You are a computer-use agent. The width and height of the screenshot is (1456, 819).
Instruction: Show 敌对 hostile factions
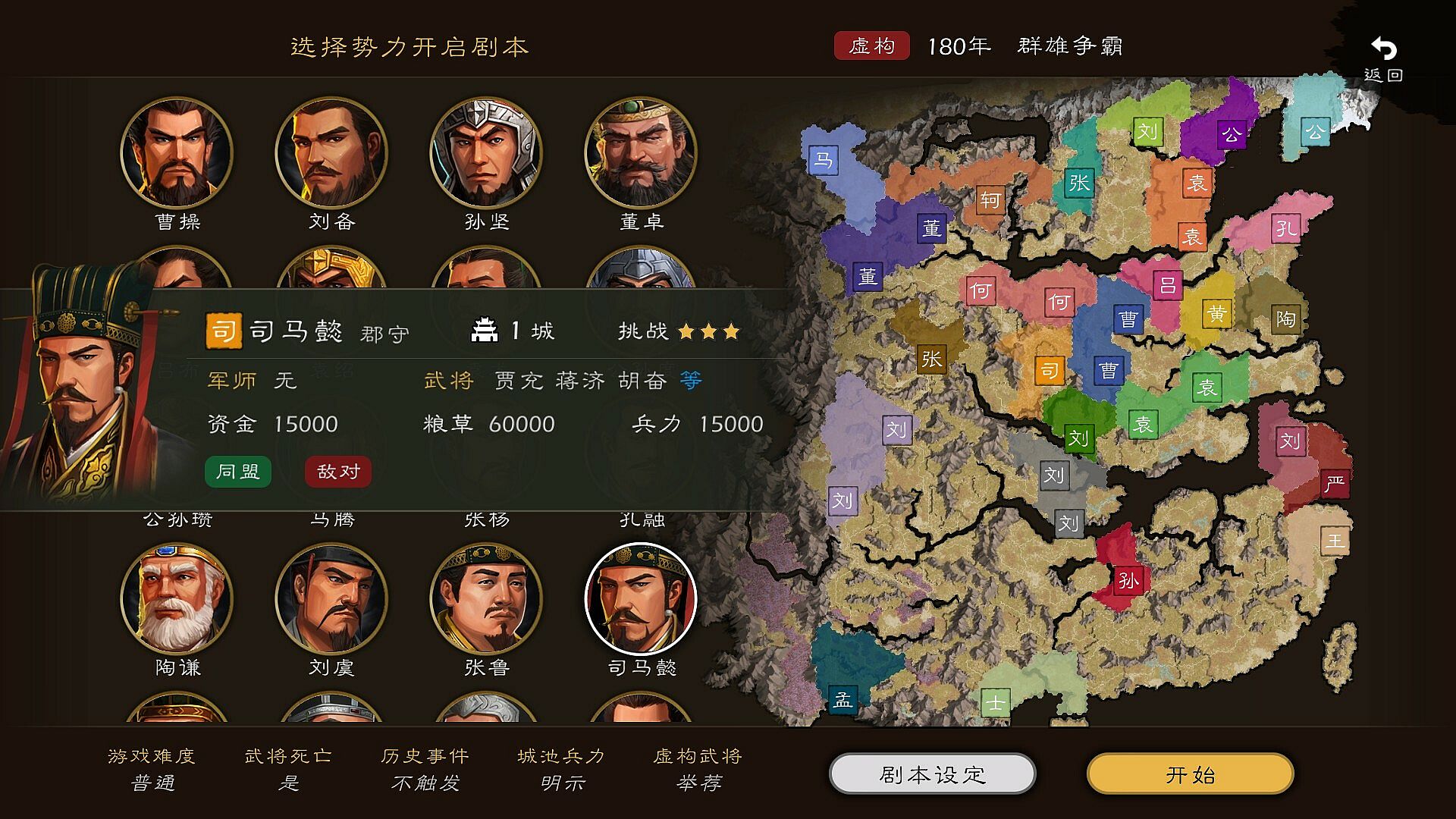coord(338,472)
